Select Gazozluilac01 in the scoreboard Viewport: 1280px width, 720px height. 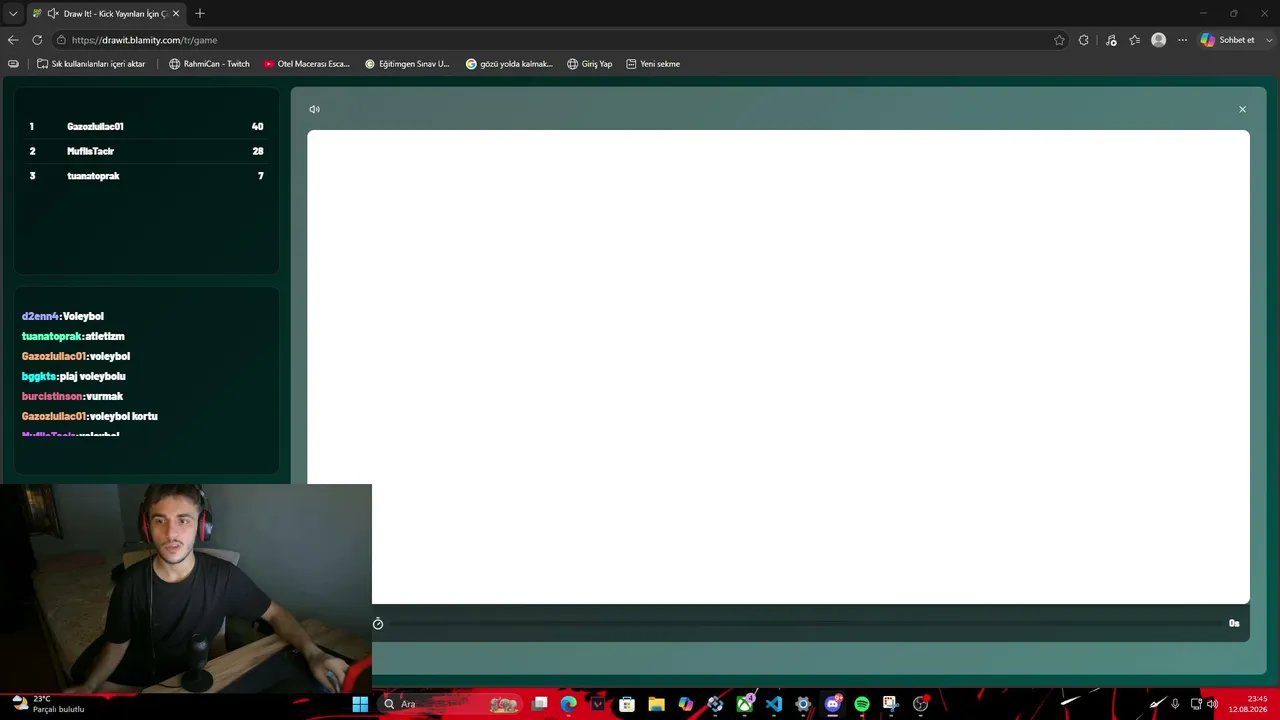146,127
